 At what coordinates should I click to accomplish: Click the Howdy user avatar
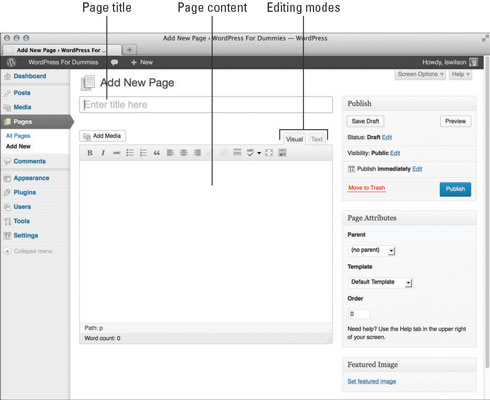pos(473,62)
